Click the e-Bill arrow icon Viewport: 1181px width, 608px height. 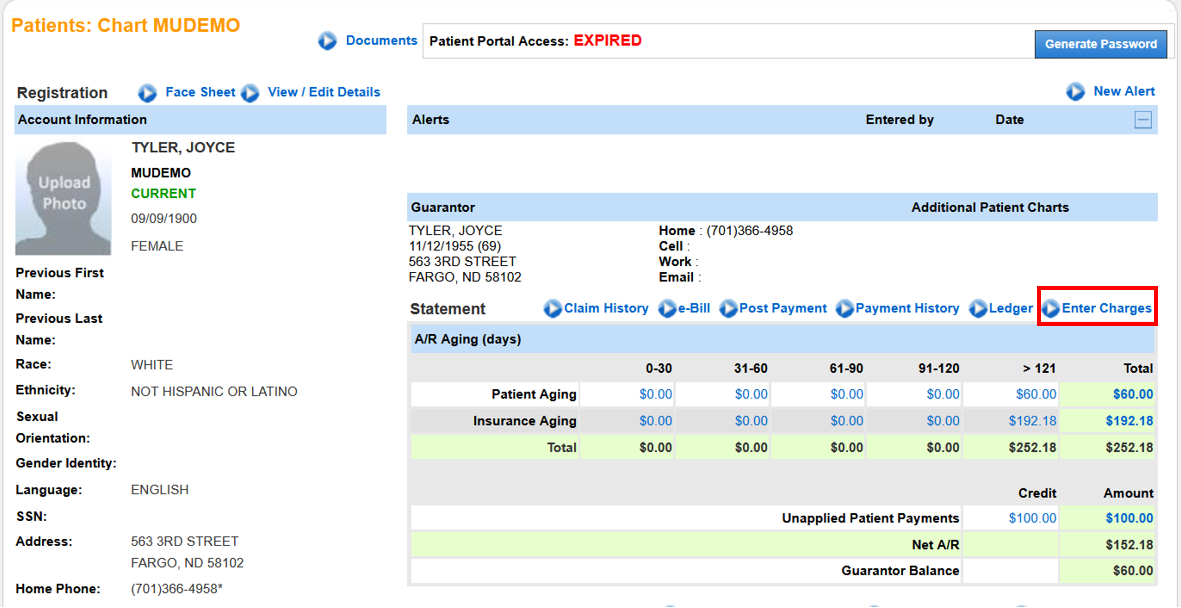(x=668, y=309)
